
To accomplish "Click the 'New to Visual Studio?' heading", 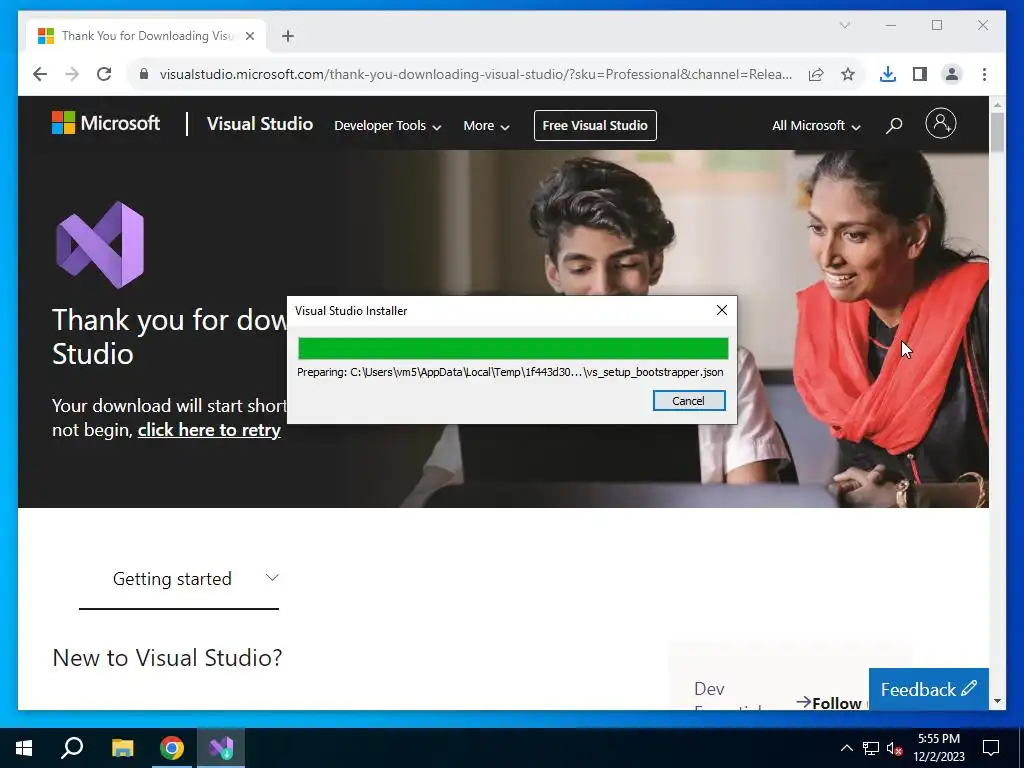I will [167, 658].
